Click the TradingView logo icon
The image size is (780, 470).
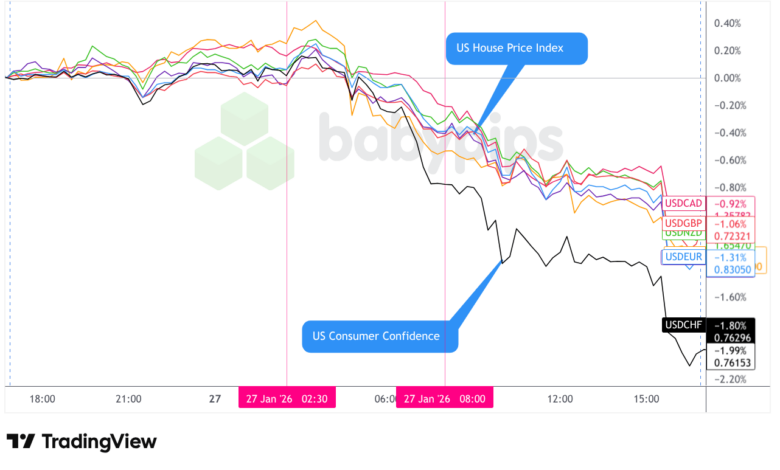coord(21,441)
